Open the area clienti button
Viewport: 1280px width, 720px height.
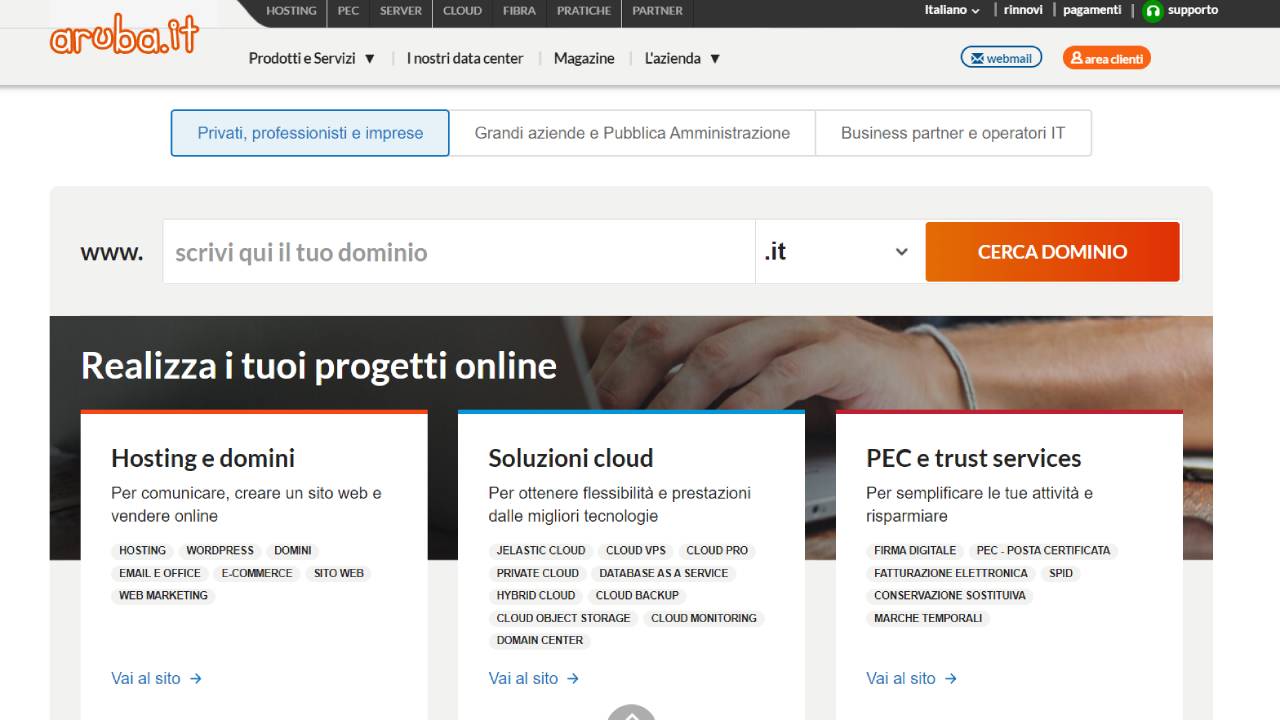1106,58
